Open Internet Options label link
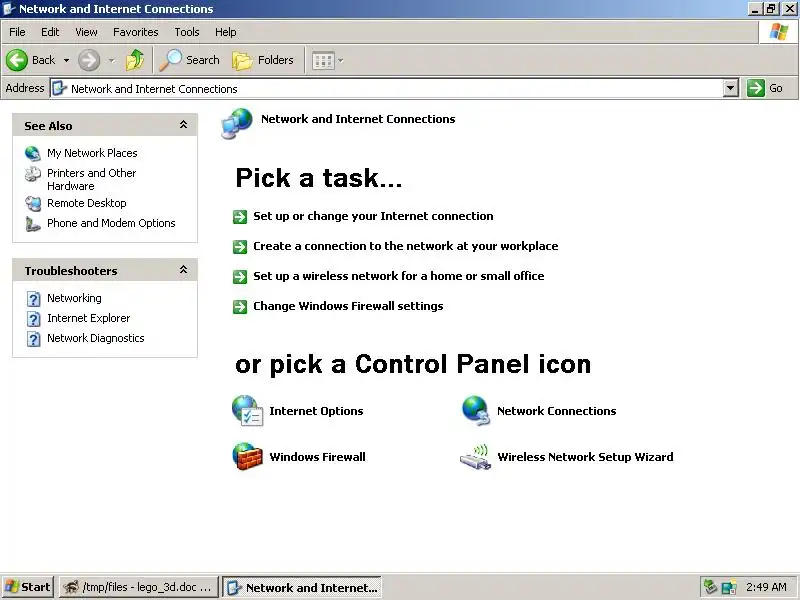Screen dimensions: 800x600 click(x=316, y=411)
